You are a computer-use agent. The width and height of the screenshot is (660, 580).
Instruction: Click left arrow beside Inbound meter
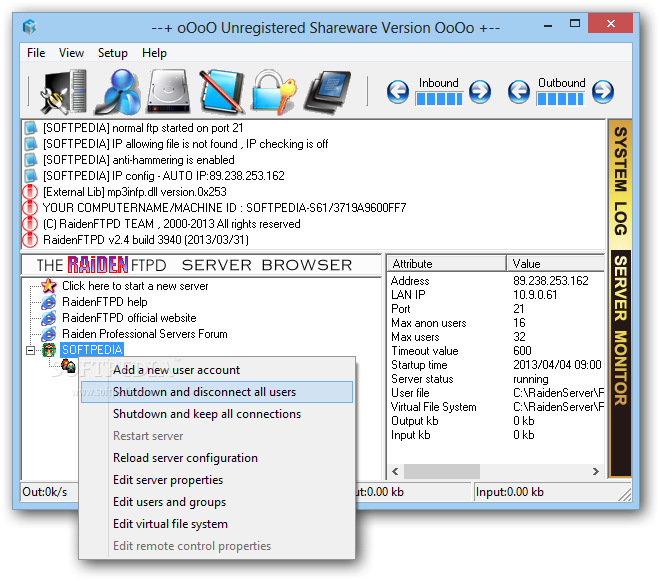click(x=398, y=91)
